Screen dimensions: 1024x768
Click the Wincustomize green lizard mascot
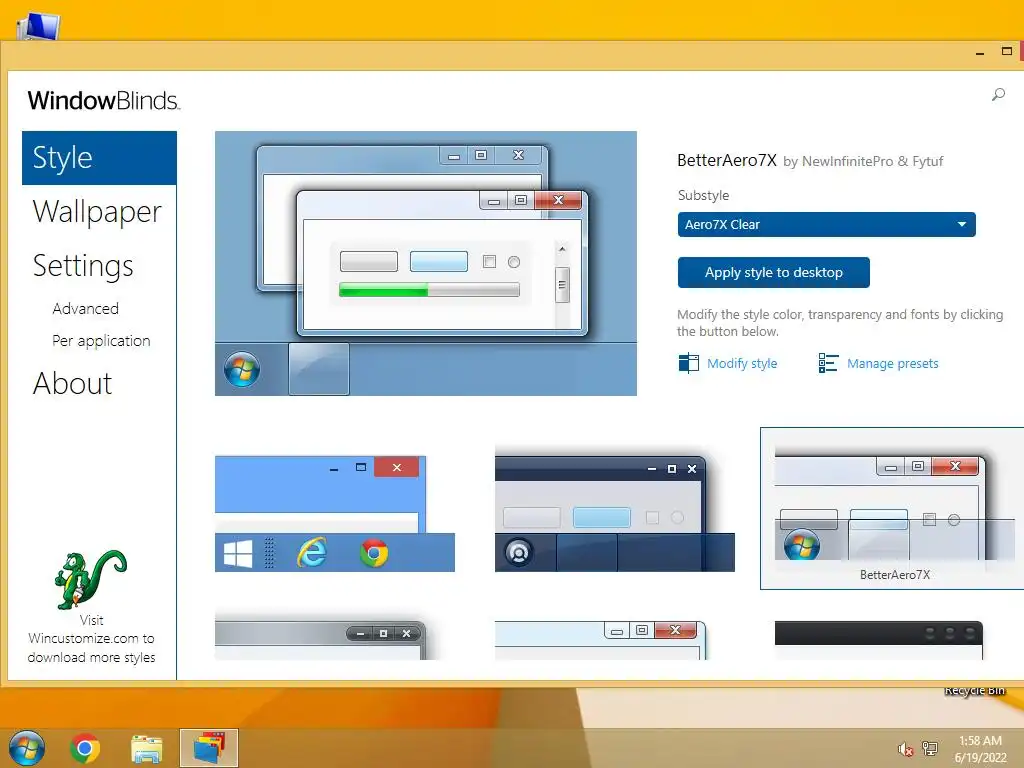pos(90,579)
